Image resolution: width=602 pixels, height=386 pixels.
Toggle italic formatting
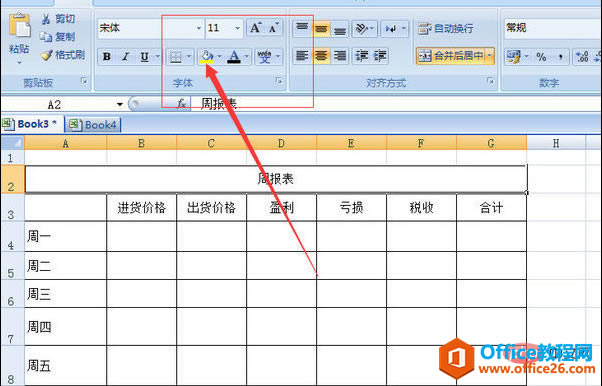point(125,57)
